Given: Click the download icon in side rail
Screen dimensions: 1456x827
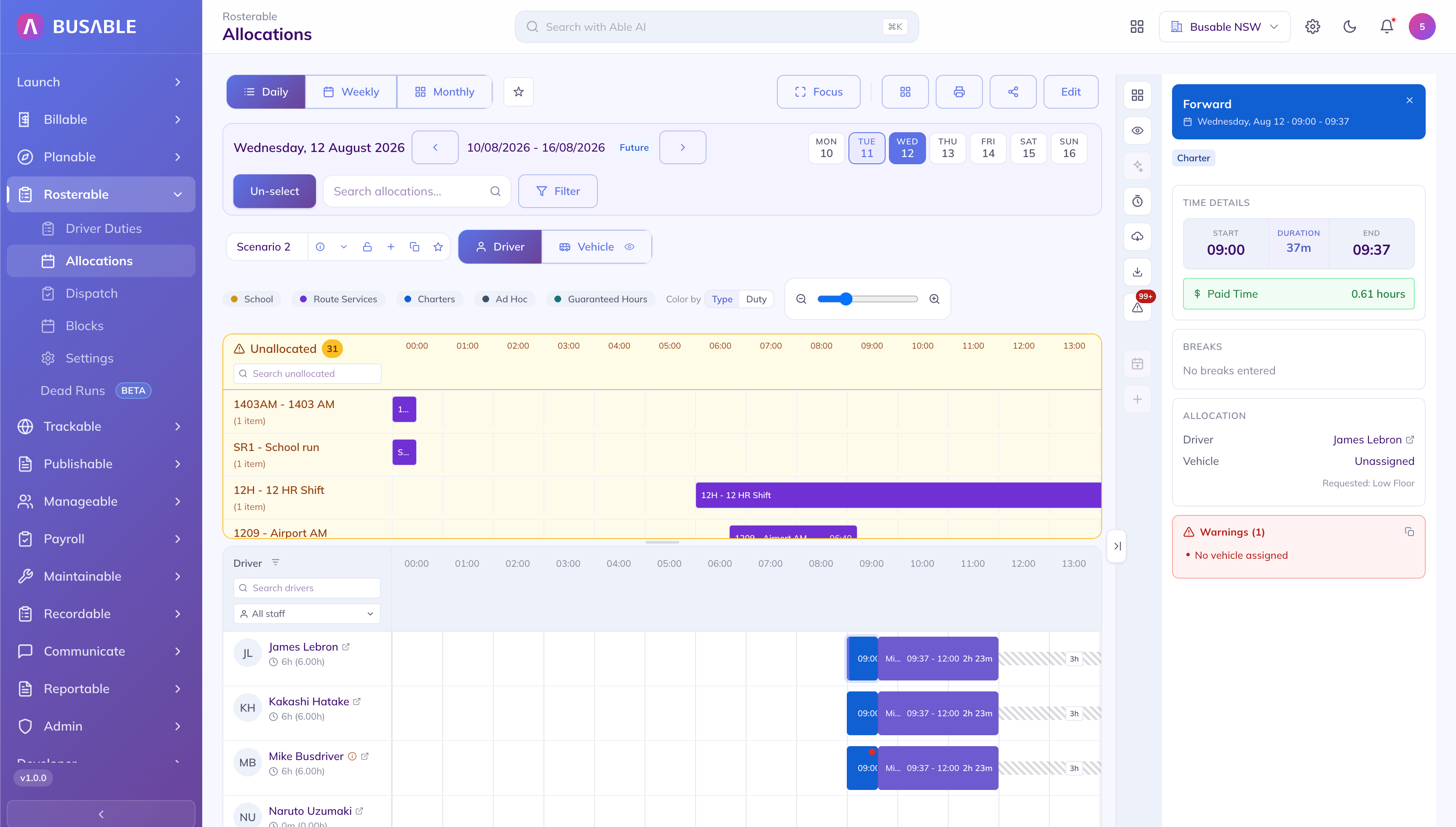Looking at the screenshot, I should point(1137,272).
